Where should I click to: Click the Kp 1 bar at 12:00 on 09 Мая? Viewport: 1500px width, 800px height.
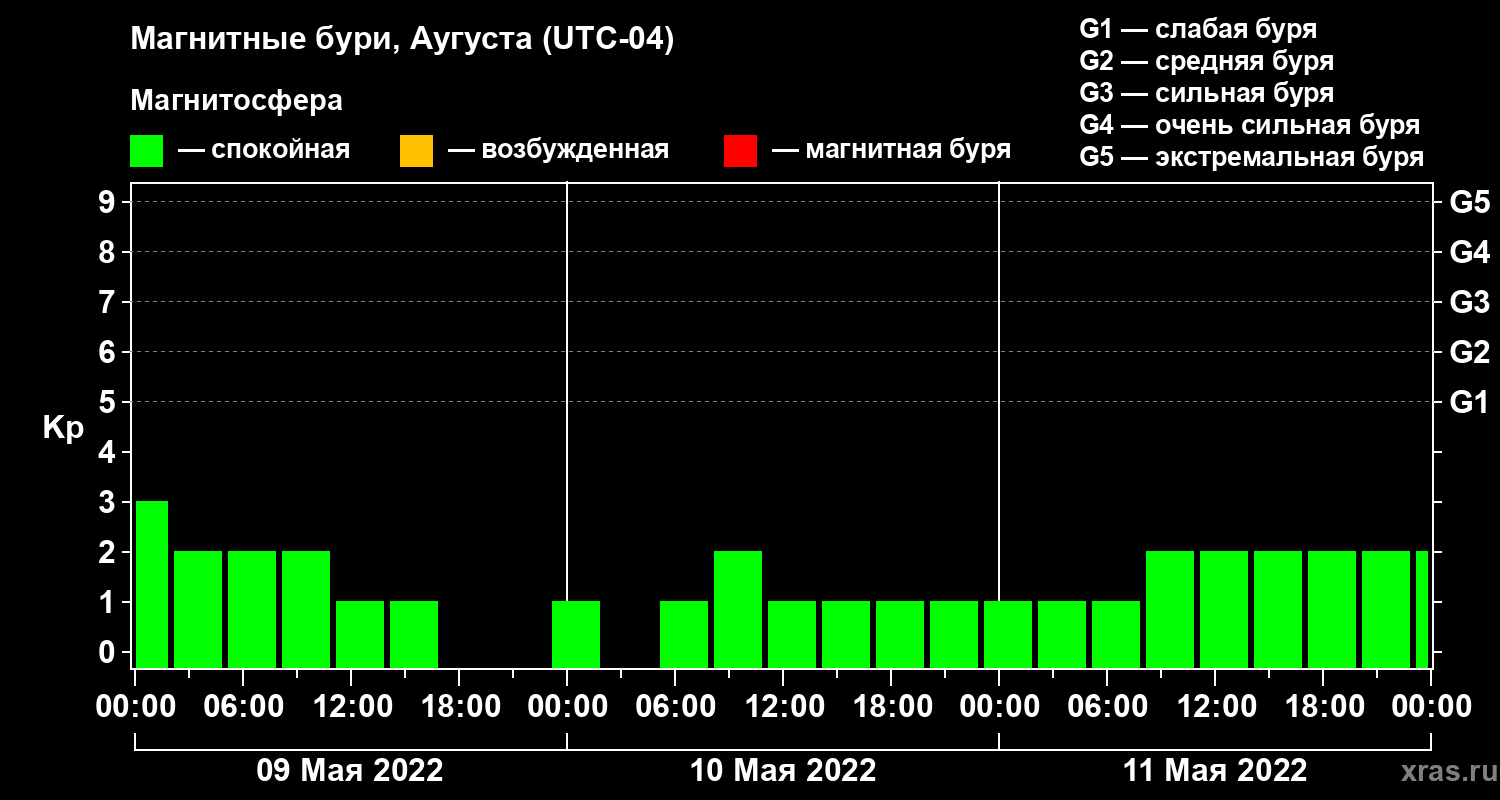pos(360,634)
